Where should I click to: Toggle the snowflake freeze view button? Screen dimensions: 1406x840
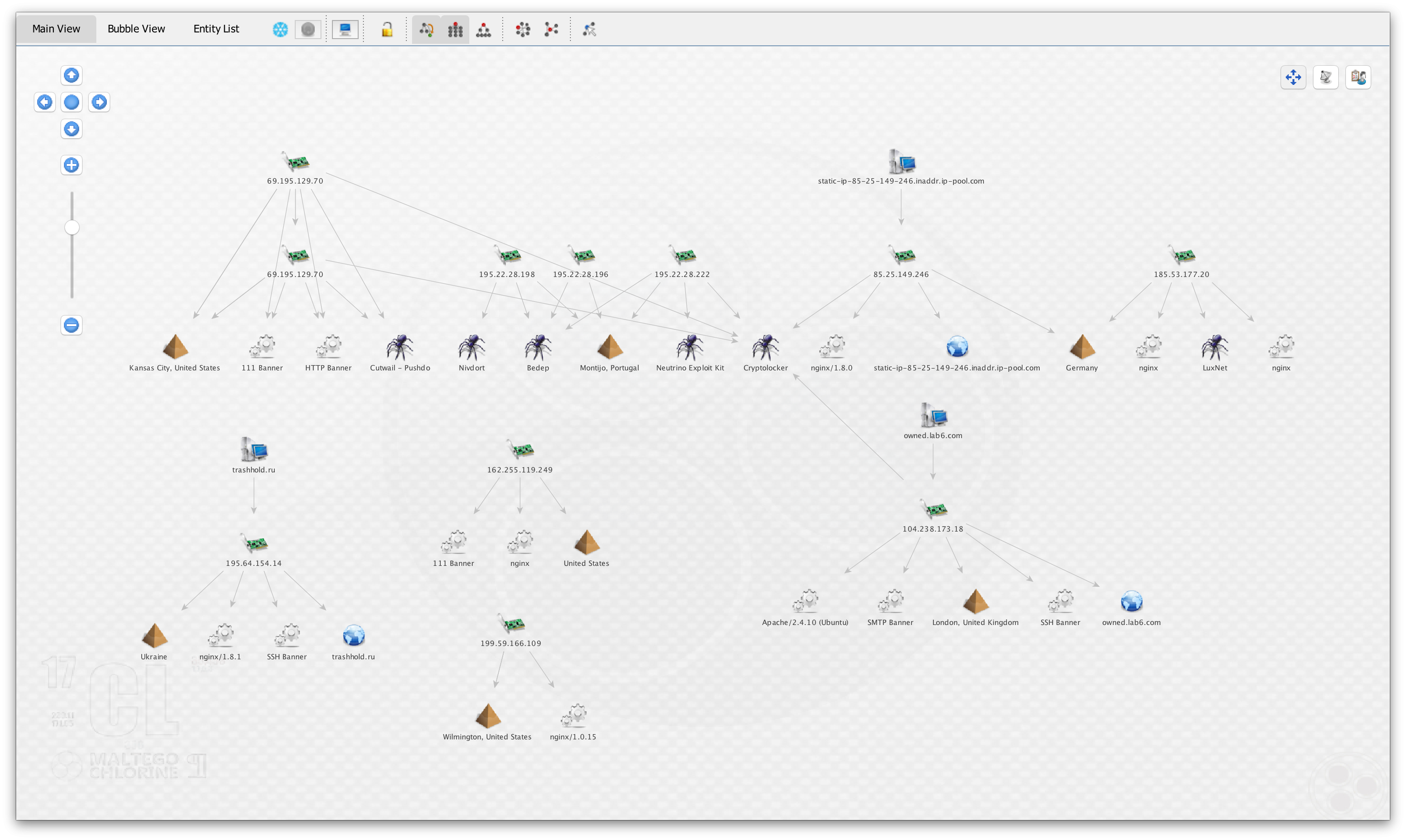click(x=280, y=30)
